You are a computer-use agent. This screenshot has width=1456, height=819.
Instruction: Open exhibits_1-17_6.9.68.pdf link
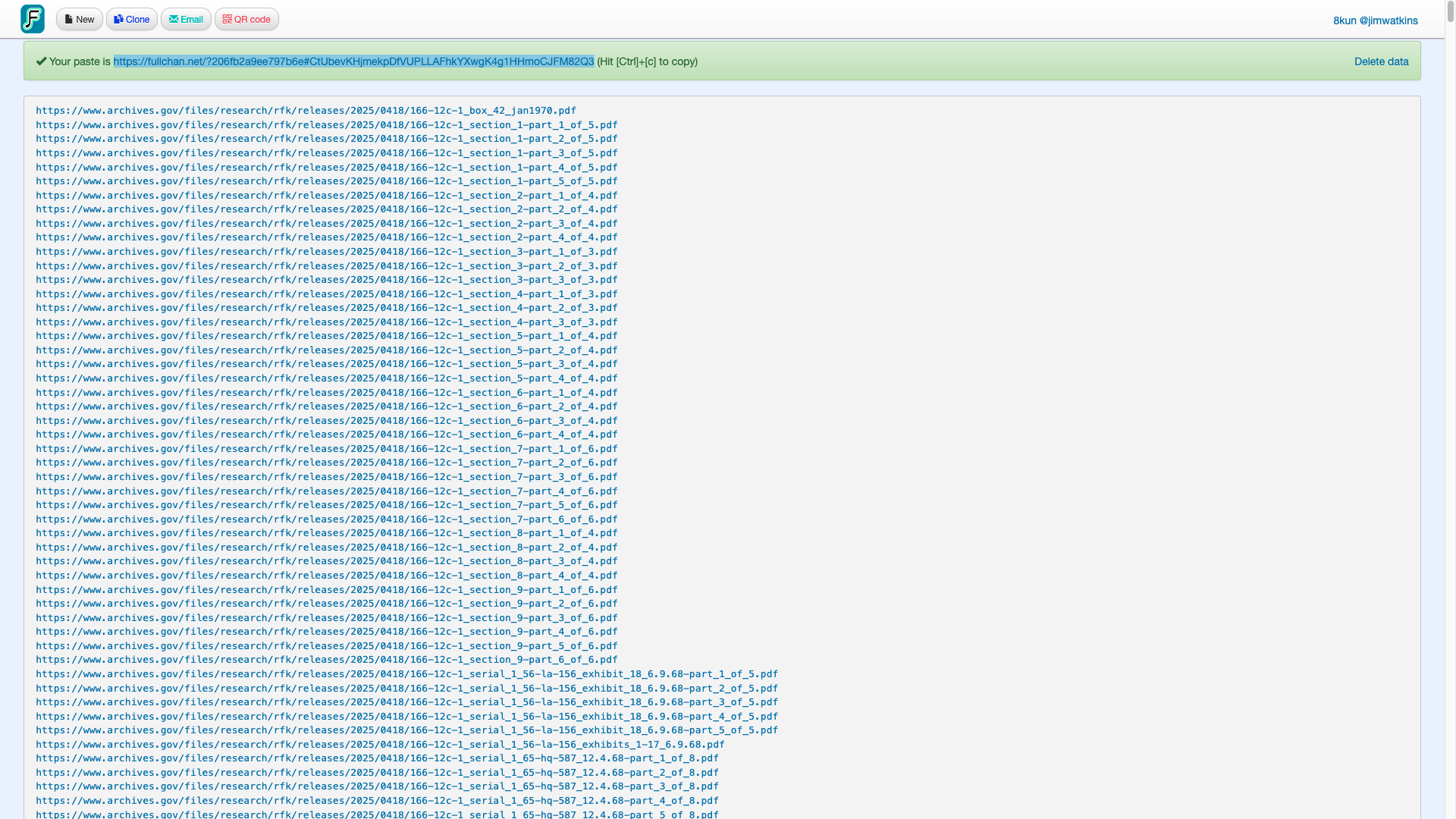380,745
